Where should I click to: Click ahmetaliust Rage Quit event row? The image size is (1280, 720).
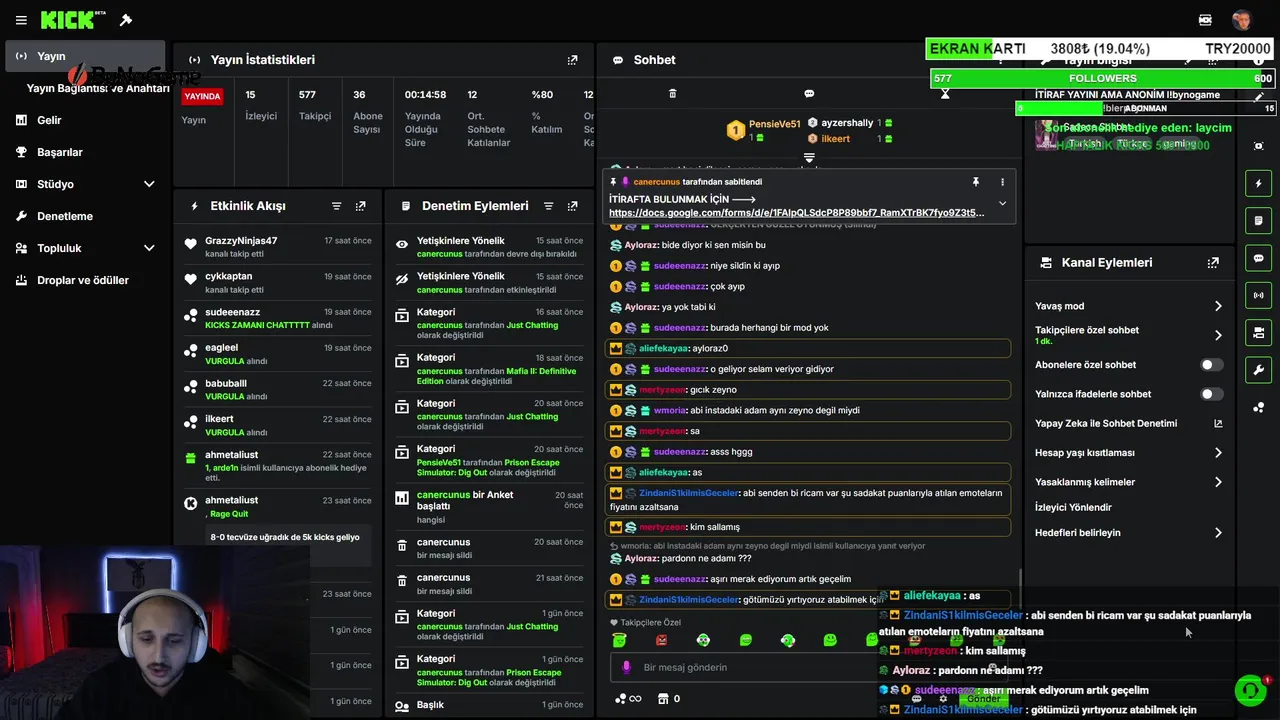(x=279, y=506)
